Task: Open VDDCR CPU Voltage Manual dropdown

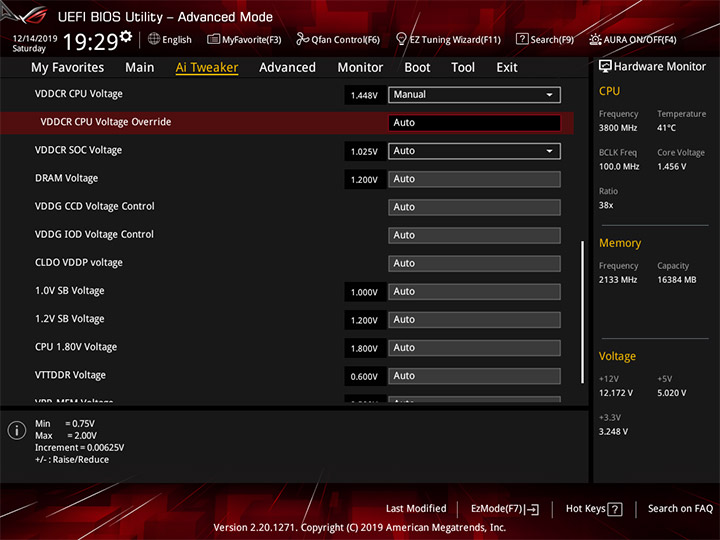Action: pyautogui.click(x=474, y=95)
